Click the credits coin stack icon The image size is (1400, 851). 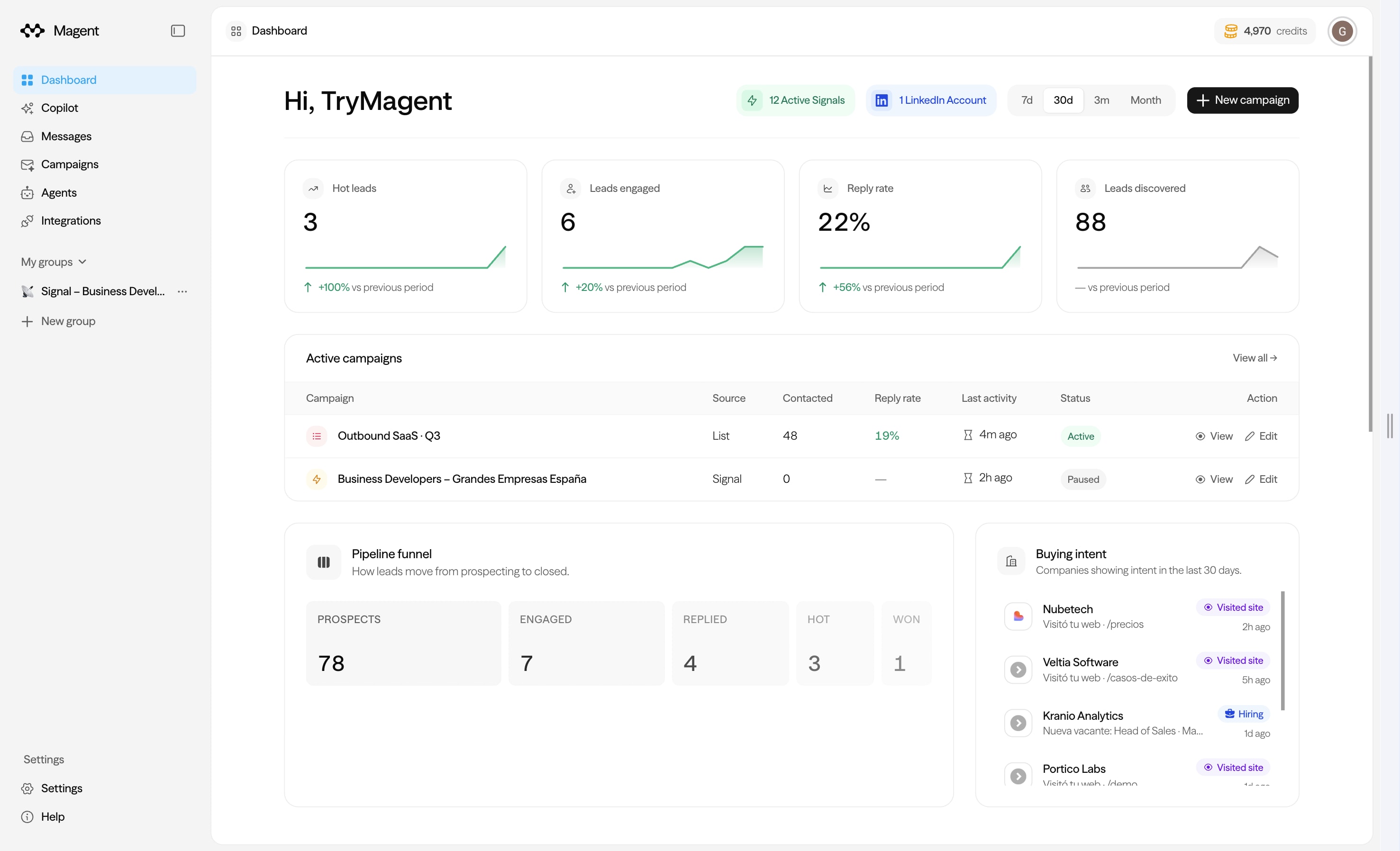(x=1231, y=31)
